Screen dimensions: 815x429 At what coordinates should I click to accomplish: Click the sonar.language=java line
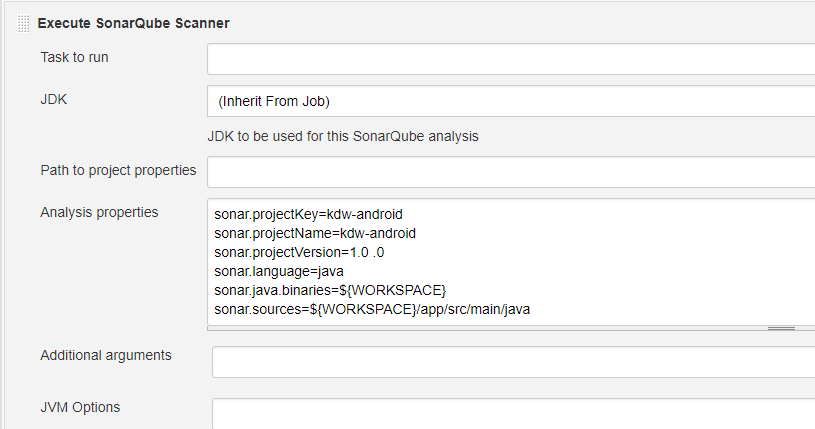pos(279,271)
